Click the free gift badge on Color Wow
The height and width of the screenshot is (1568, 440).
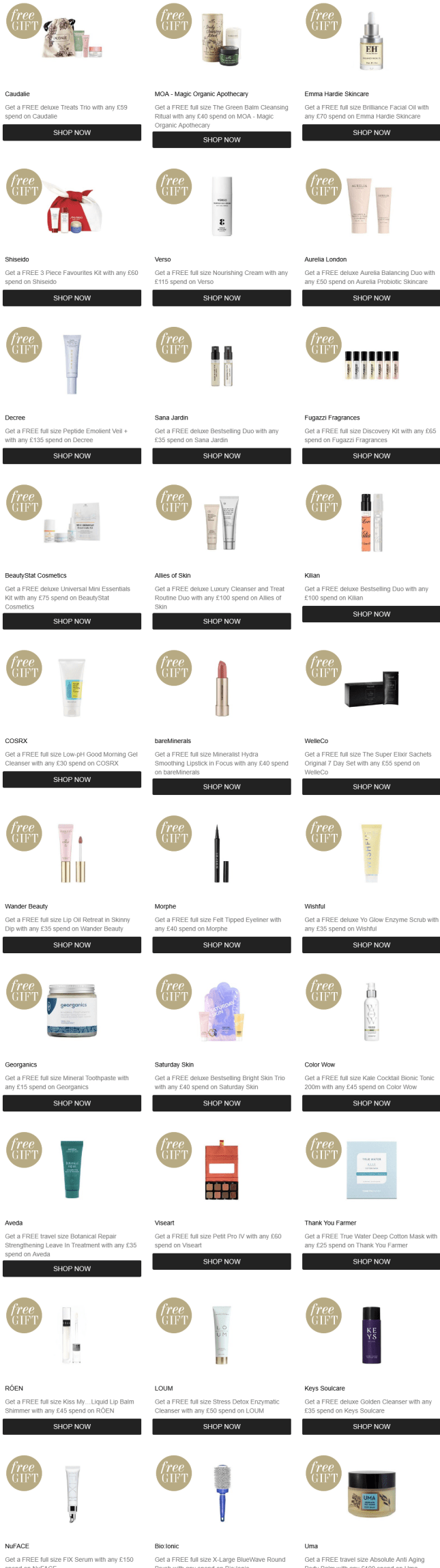[x=323, y=991]
